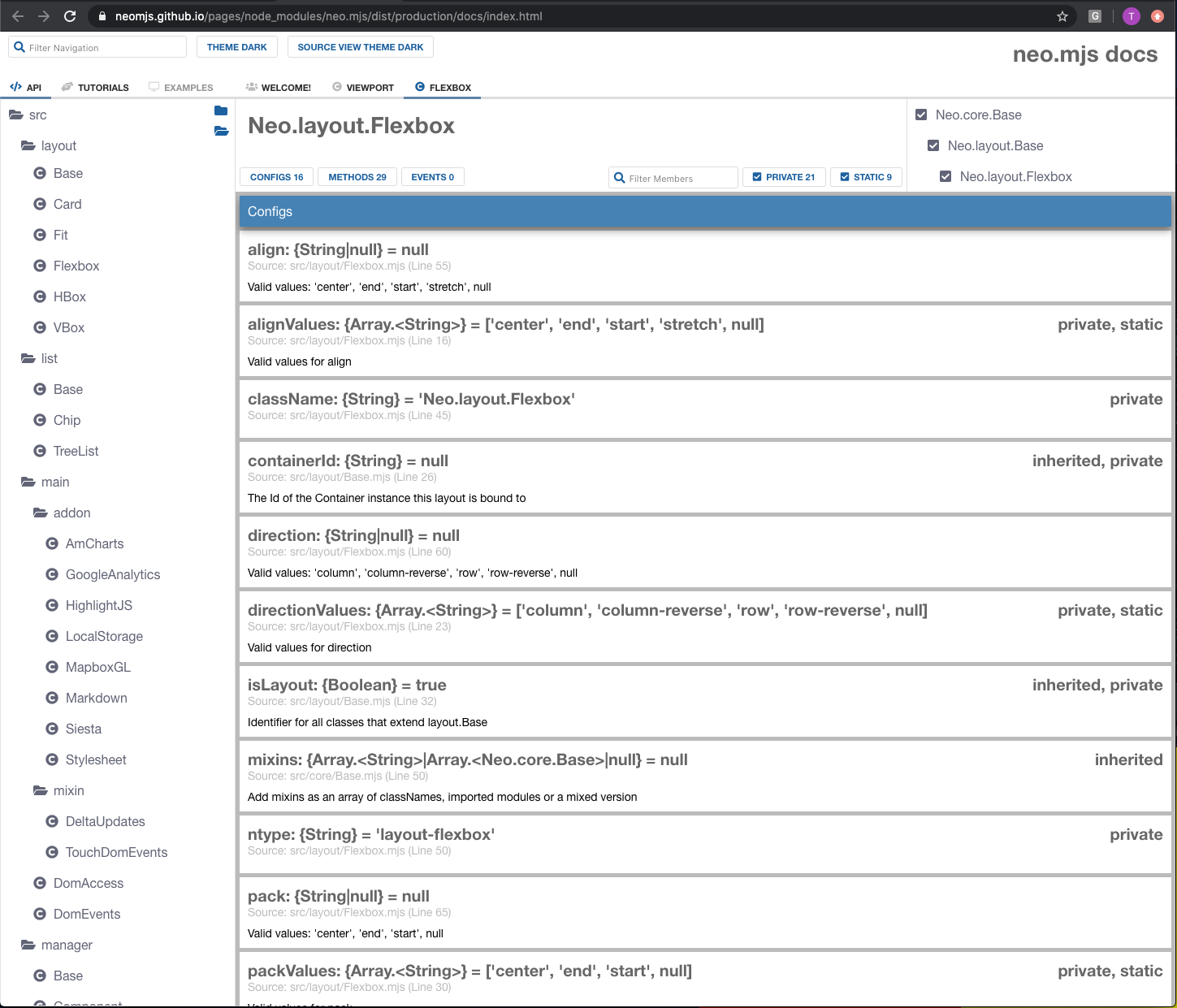Click inside the Filter Navigation input field
1177x1008 pixels.
pyautogui.click(x=97, y=46)
